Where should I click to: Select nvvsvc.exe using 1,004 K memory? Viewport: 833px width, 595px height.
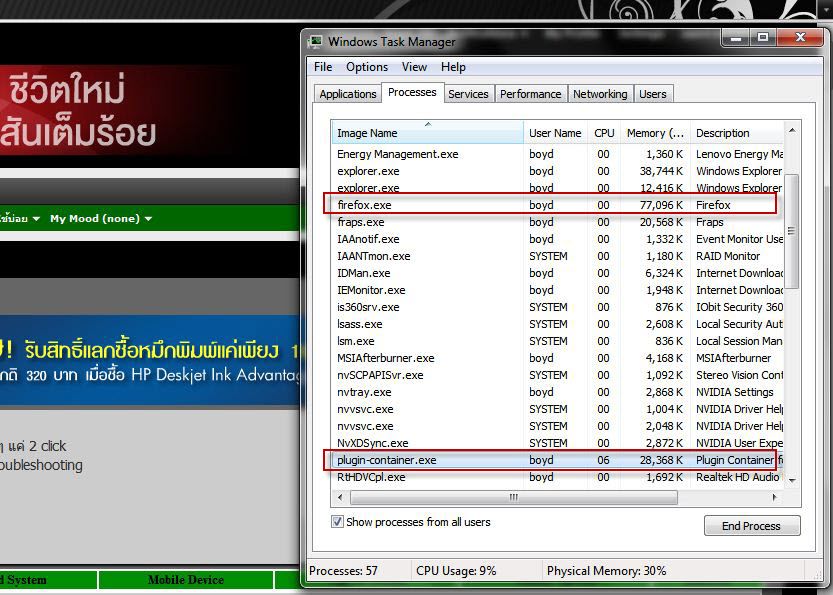pos(557,409)
